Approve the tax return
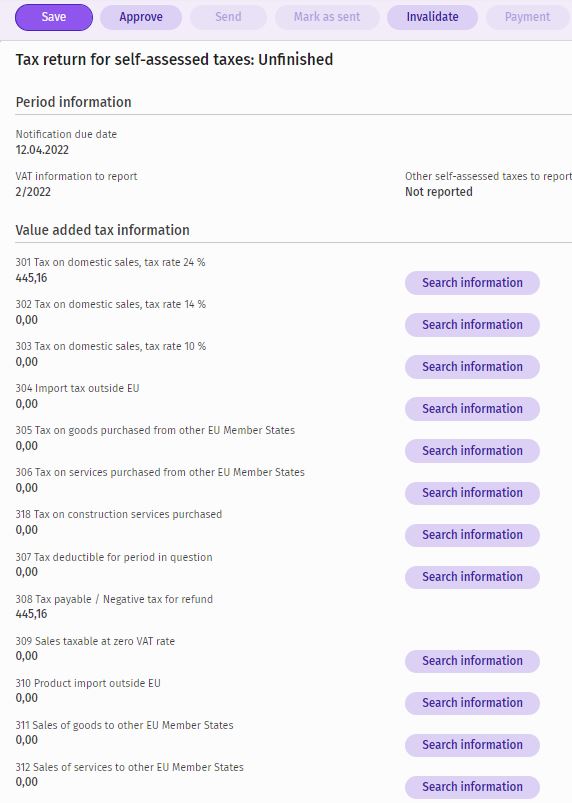 (141, 17)
